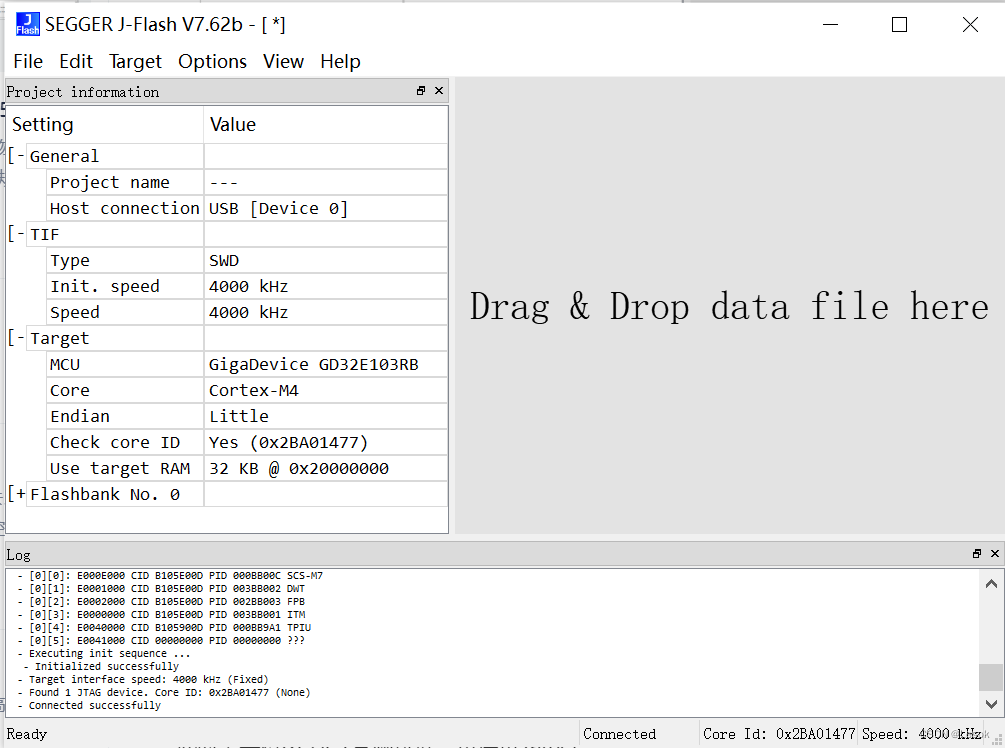
Task: Select the Use target RAM setting
Action: coord(125,469)
